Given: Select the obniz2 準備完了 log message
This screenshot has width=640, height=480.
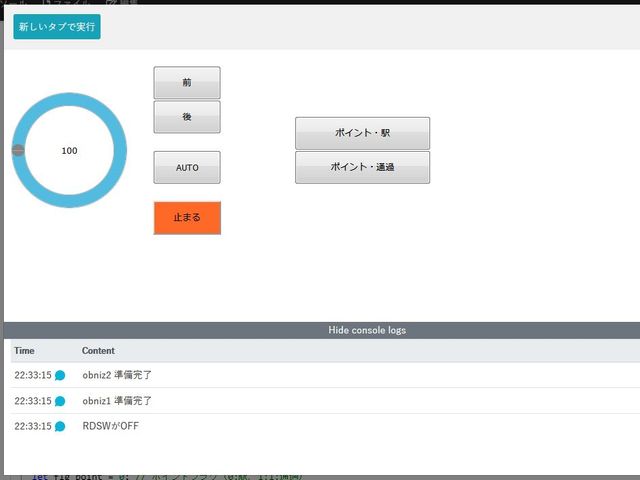Looking at the screenshot, I should [117, 375].
